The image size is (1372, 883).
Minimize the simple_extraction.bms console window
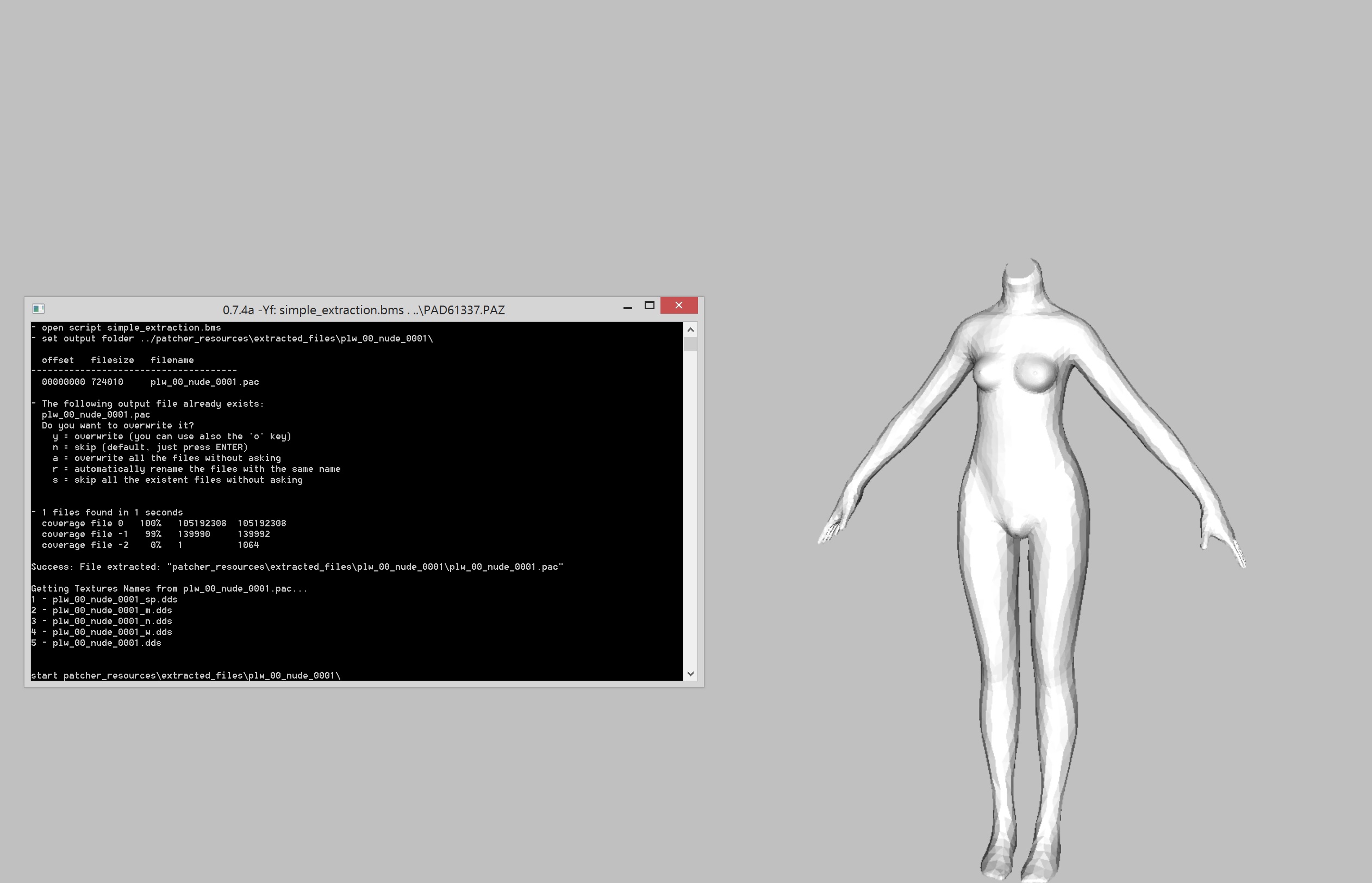click(x=627, y=307)
